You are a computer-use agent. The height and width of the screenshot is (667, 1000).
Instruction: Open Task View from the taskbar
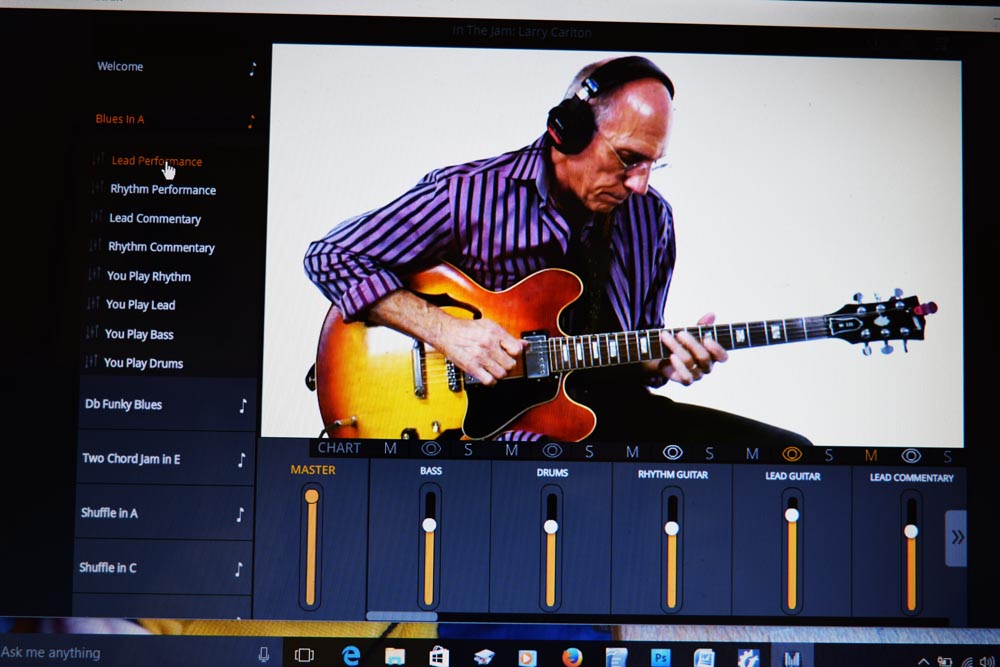(x=304, y=655)
